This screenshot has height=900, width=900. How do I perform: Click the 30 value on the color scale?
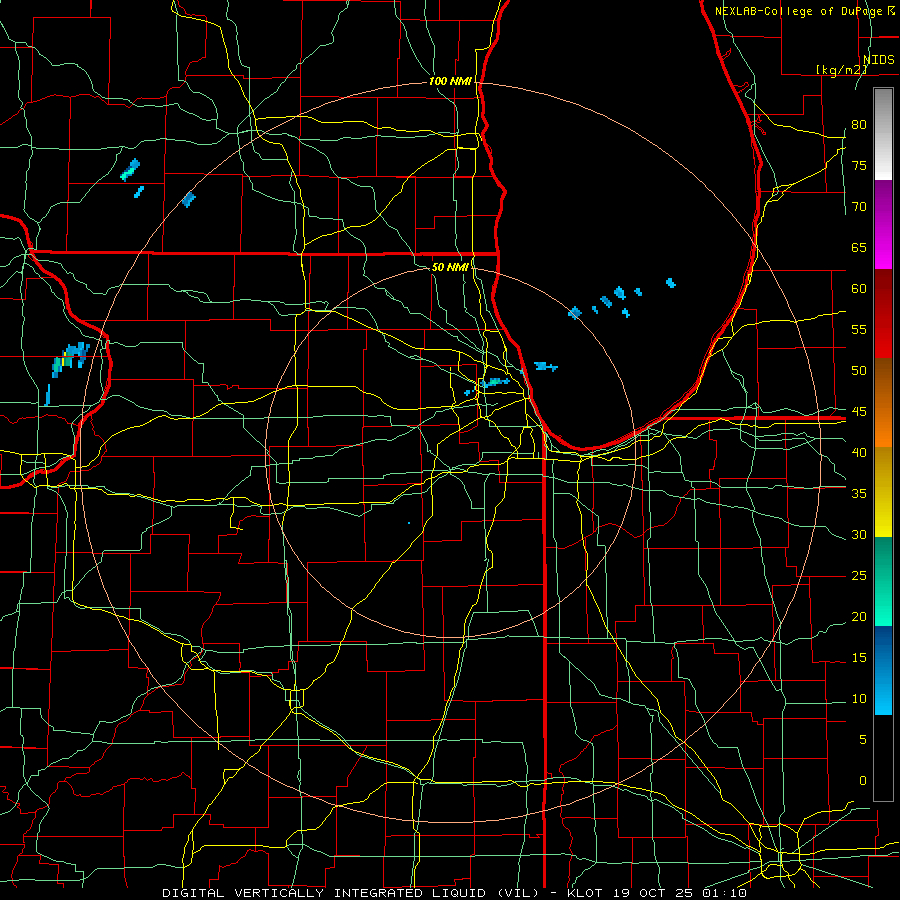point(859,534)
